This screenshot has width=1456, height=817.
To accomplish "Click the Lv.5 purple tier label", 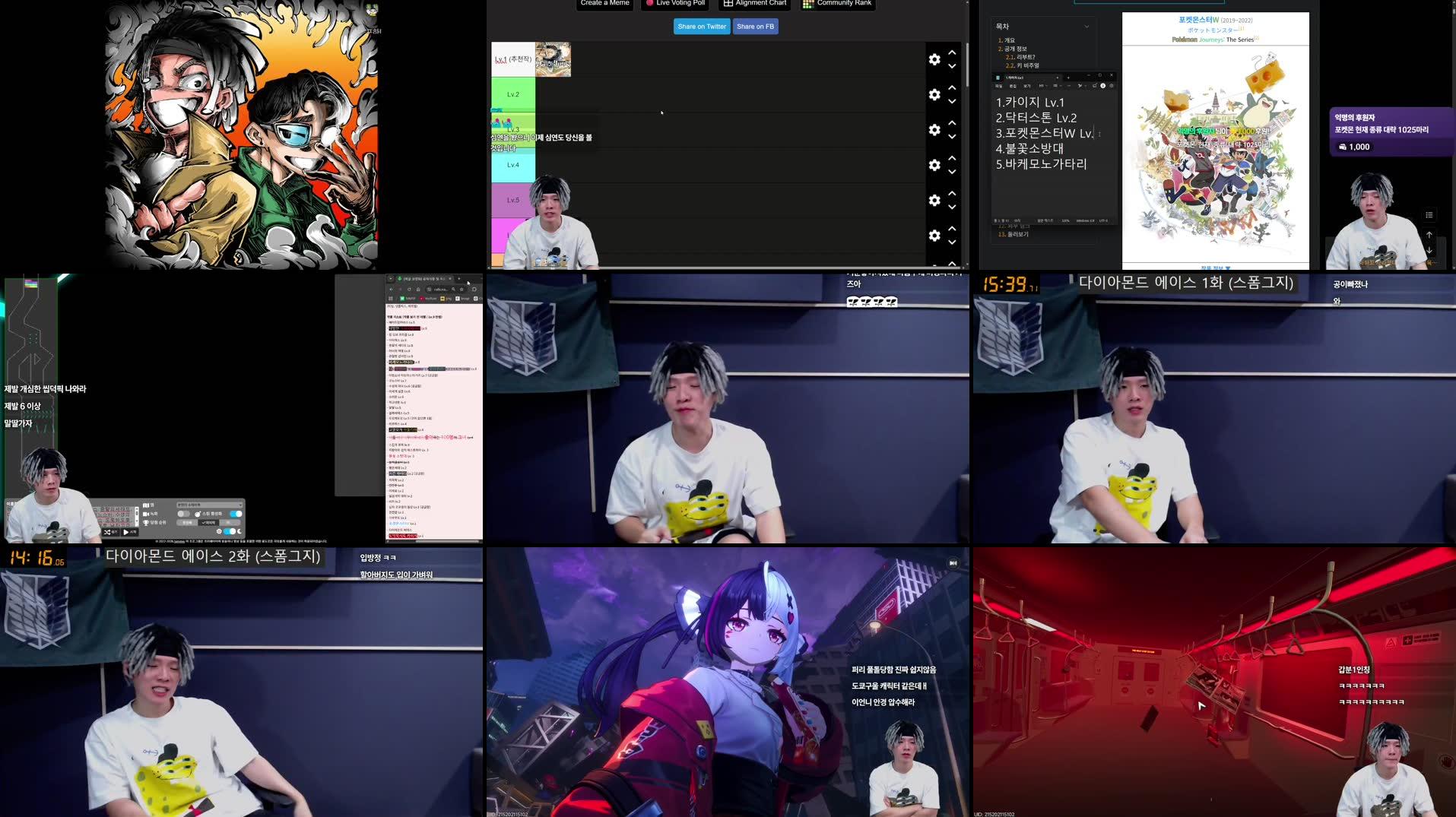I will point(513,200).
